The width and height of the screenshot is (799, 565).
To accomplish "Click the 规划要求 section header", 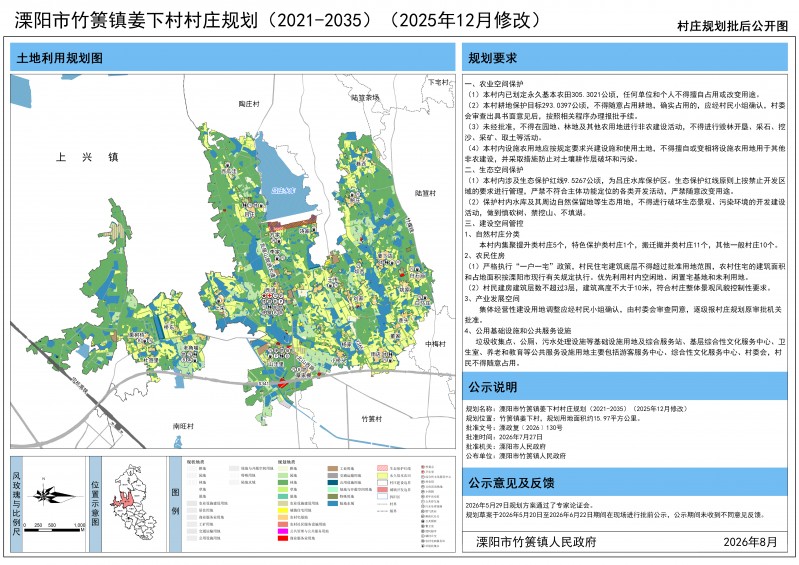I will 492,58.
